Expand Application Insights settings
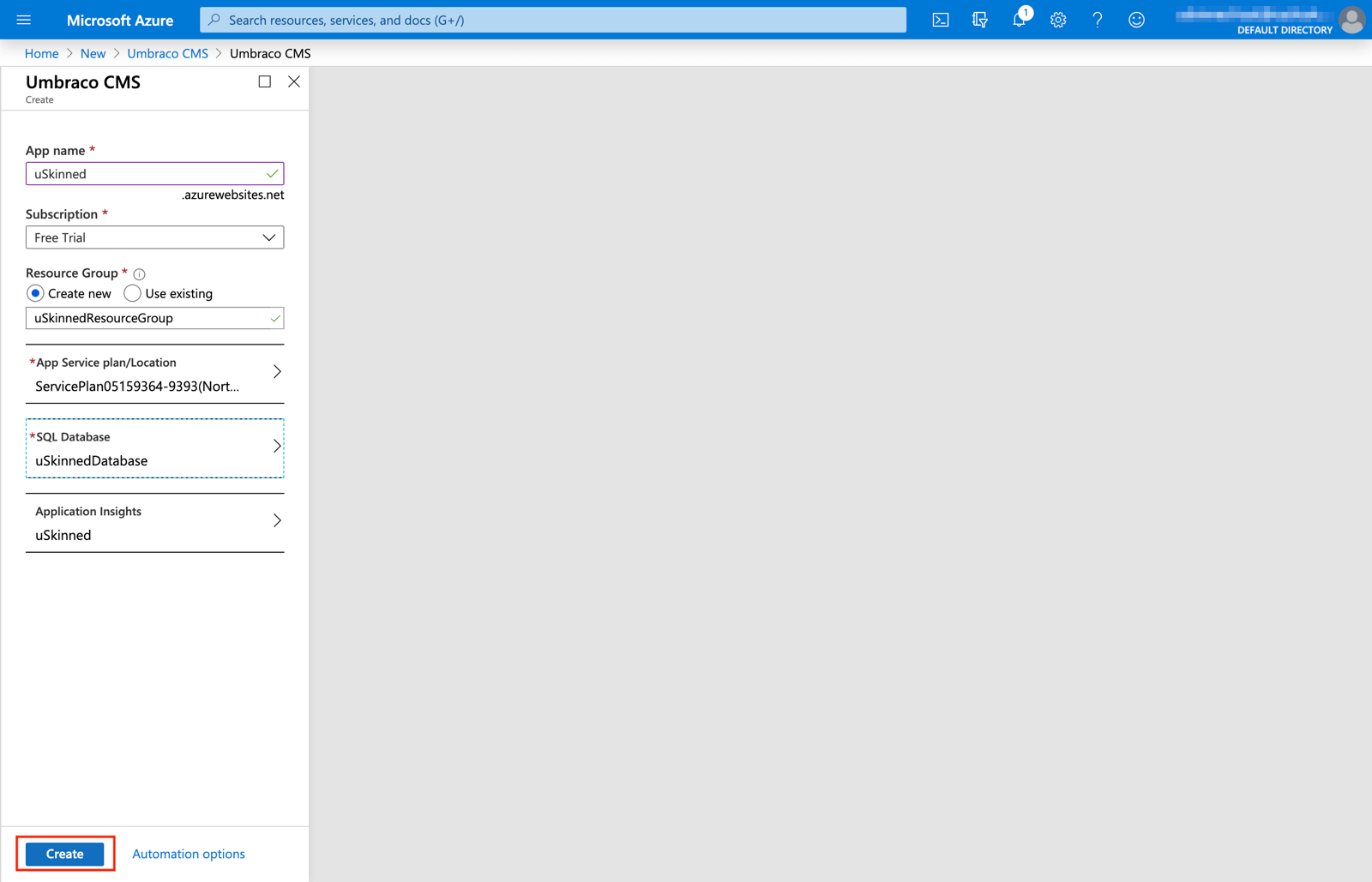 [154, 523]
